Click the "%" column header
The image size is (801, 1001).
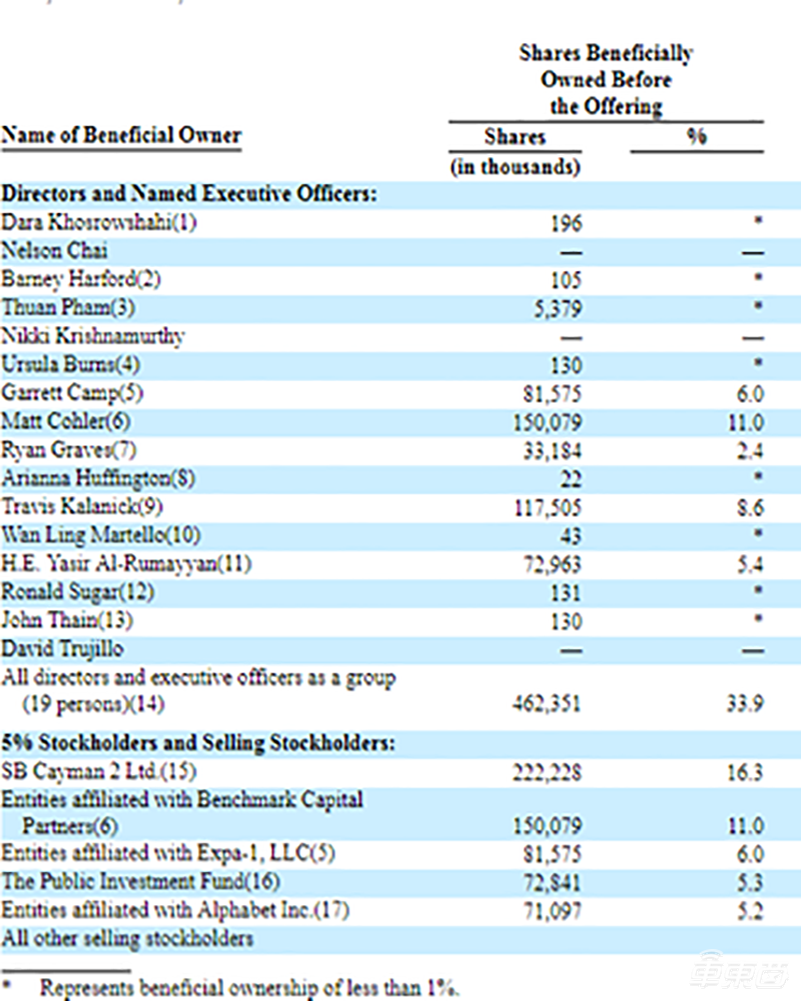coord(696,137)
